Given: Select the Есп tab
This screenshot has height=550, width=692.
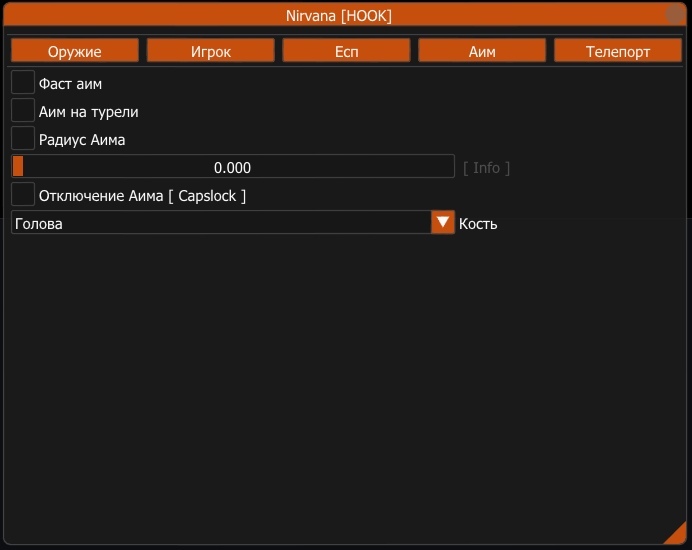Looking at the screenshot, I should pyautogui.click(x=346, y=51).
